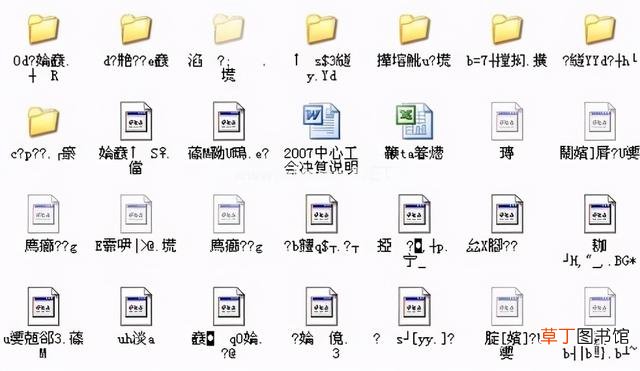This screenshot has width=640, height=371.
Task: Select file icon named 'u…3.' with 'M'
Action: (x=44, y=307)
